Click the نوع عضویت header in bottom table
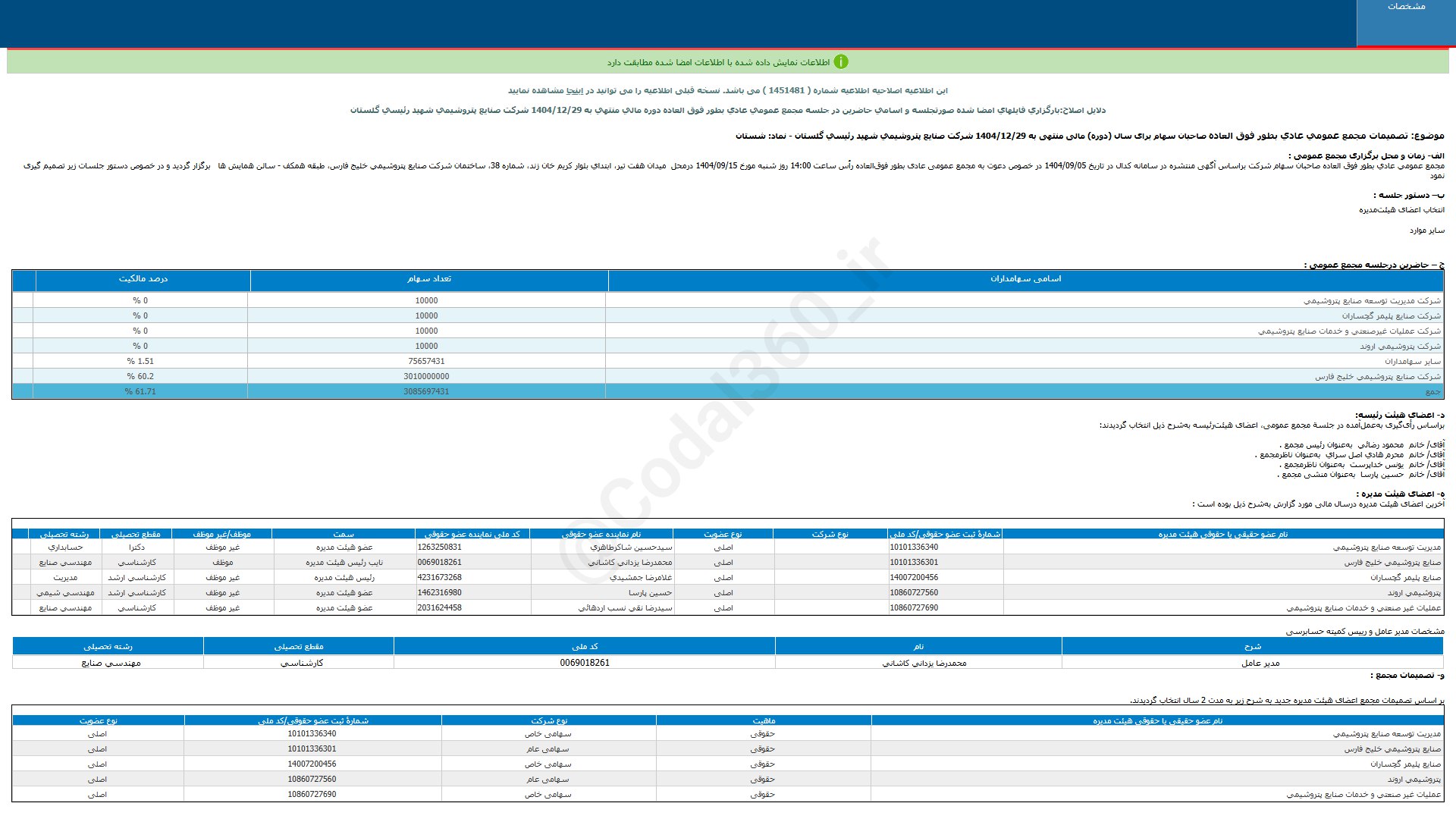1456x819 pixels. point(98,720)
